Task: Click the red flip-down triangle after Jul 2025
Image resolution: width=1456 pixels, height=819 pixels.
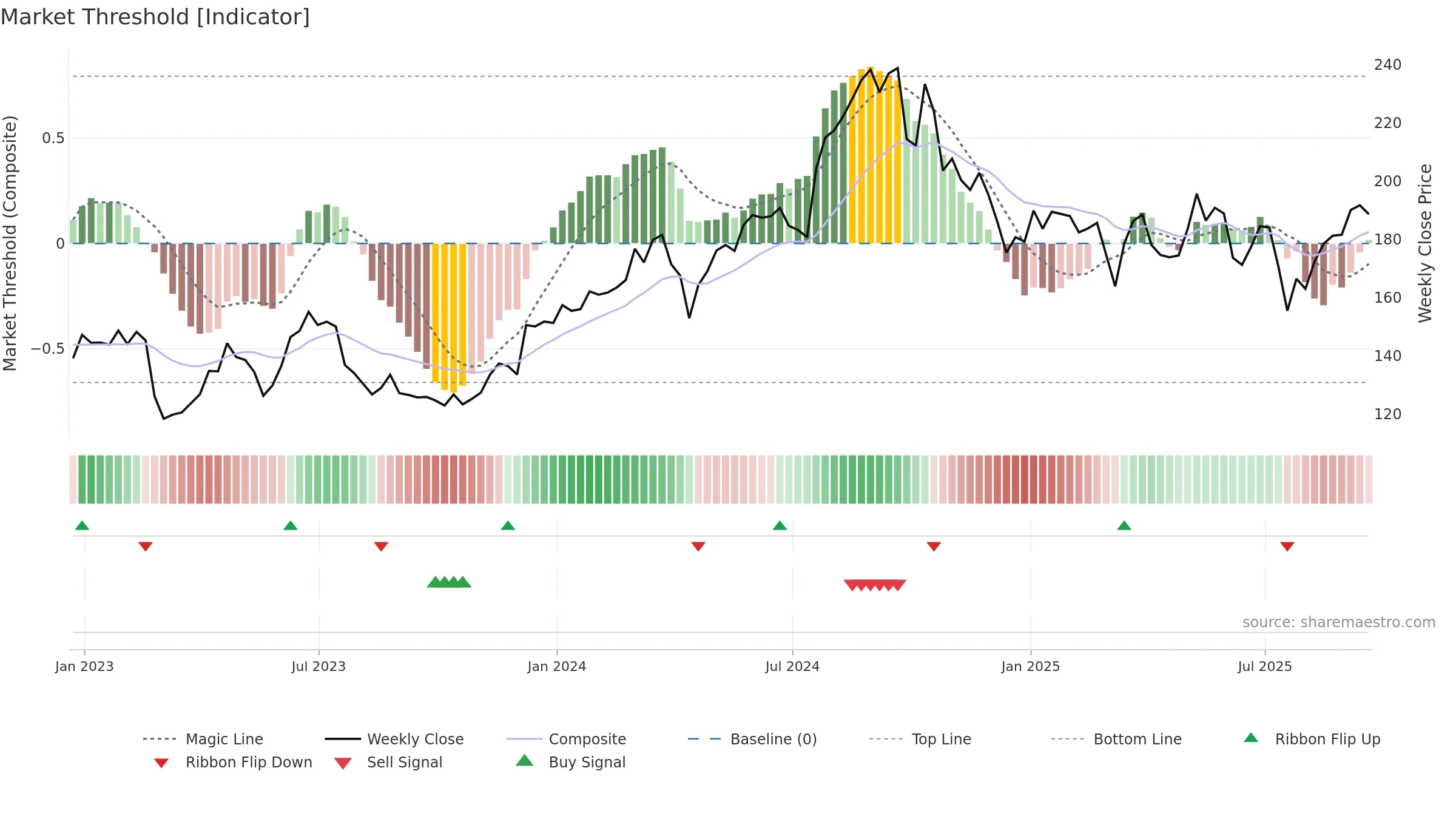Action: click(1287, 547)
